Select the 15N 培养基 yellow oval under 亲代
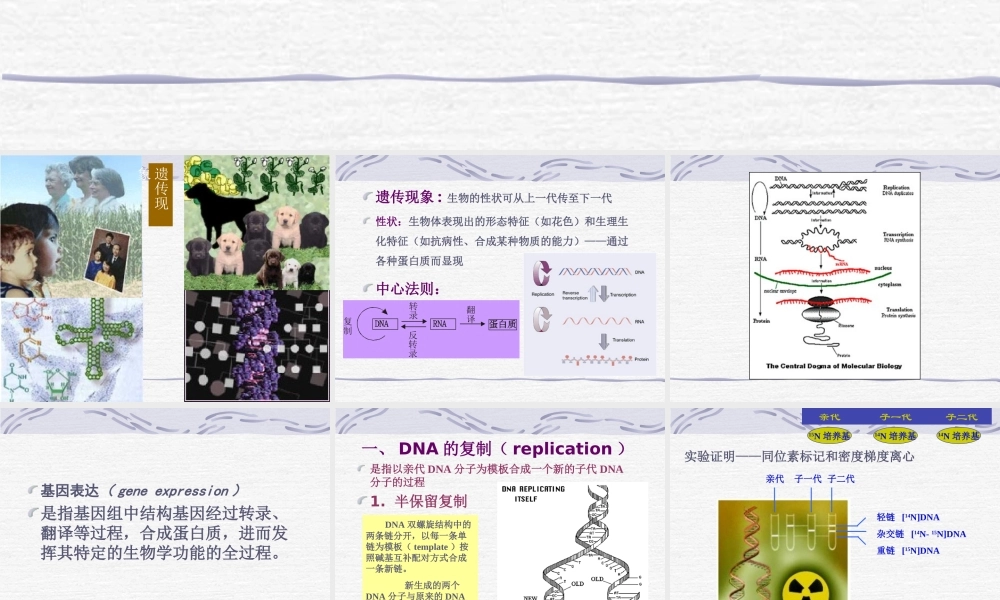This screenshot has width=1000, height=600. (828, 436)
